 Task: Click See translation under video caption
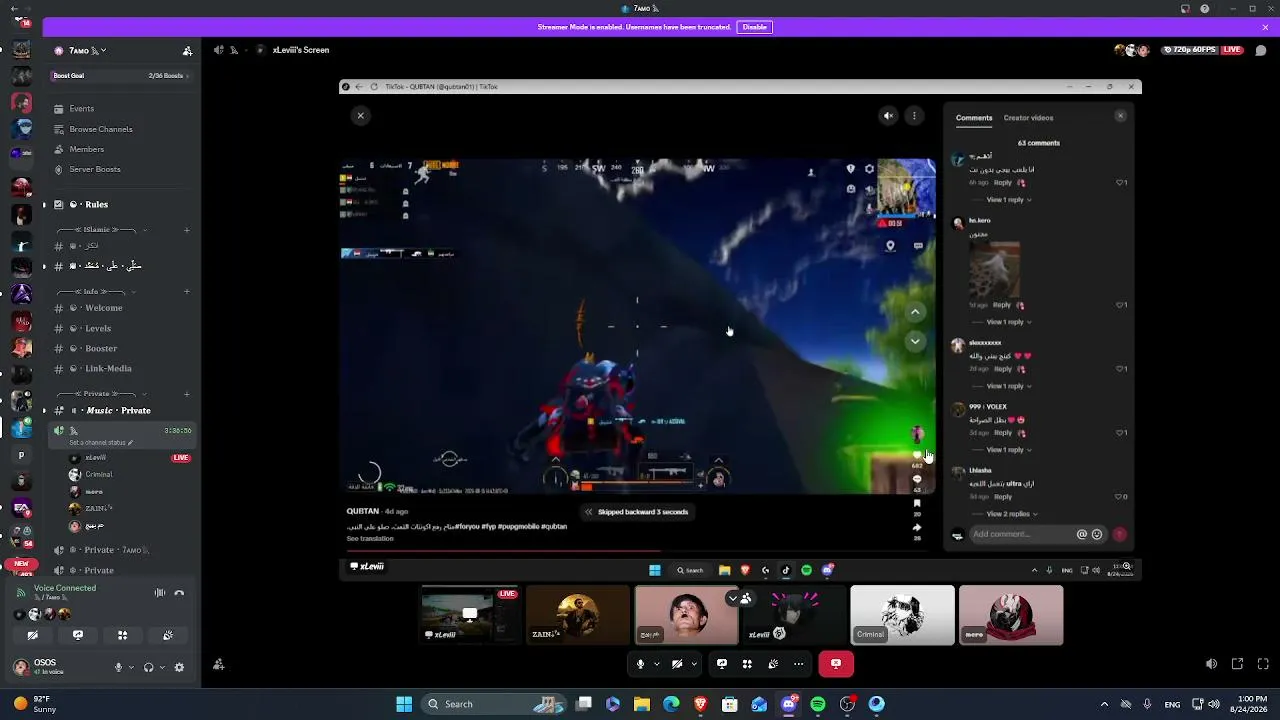click(370, 539)
